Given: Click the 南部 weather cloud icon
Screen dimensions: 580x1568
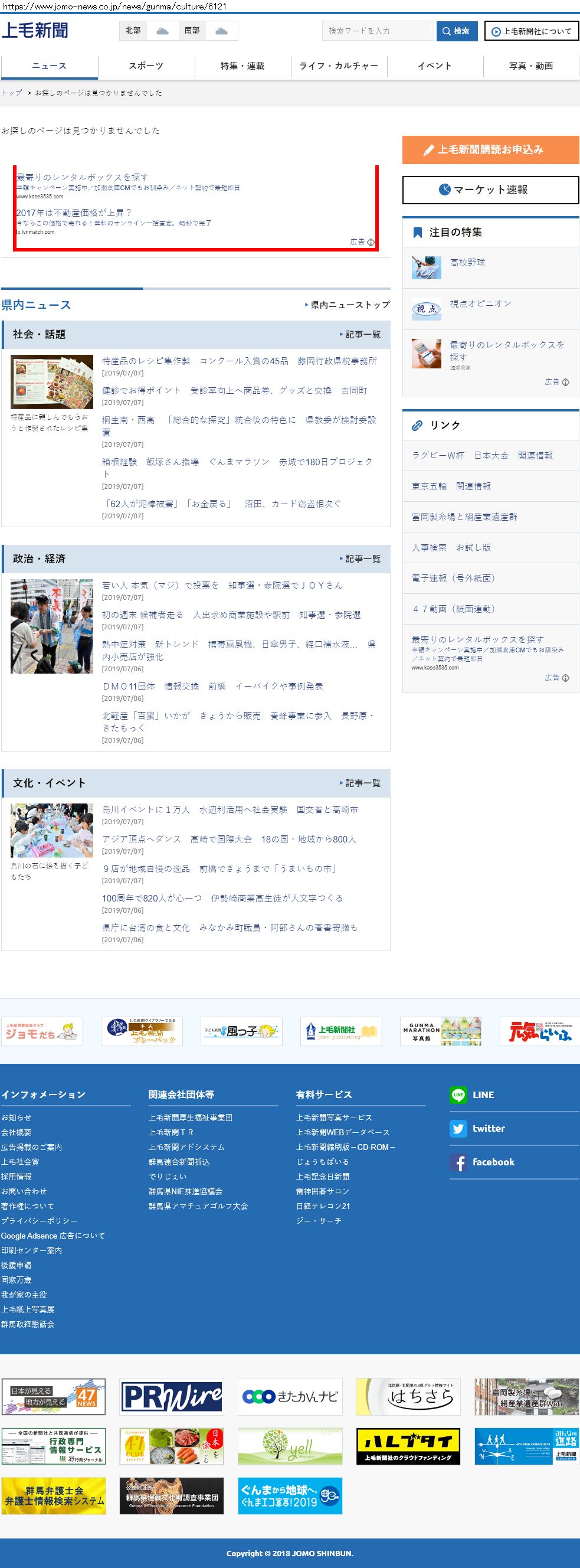Looking at the screenshot, I should (221, 31).
